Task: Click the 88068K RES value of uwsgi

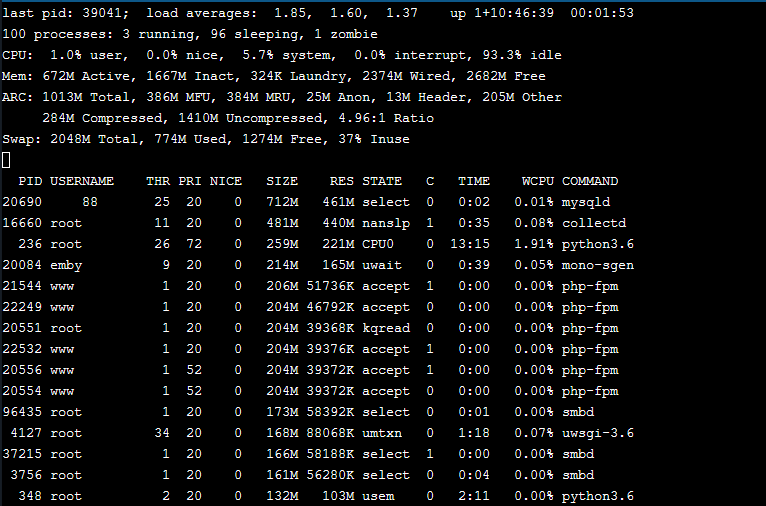Action: [x=330, y=433]
